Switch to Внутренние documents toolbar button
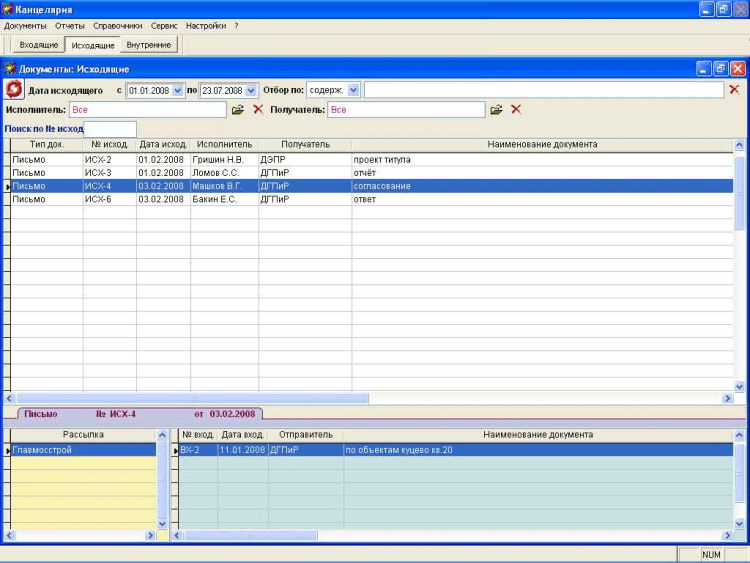Viewport: 750px width, 563px height. [148, 45]
